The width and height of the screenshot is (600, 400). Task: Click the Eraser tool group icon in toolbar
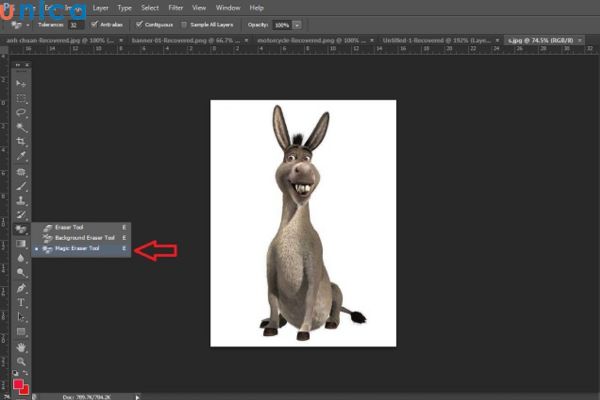click(21, 229)
